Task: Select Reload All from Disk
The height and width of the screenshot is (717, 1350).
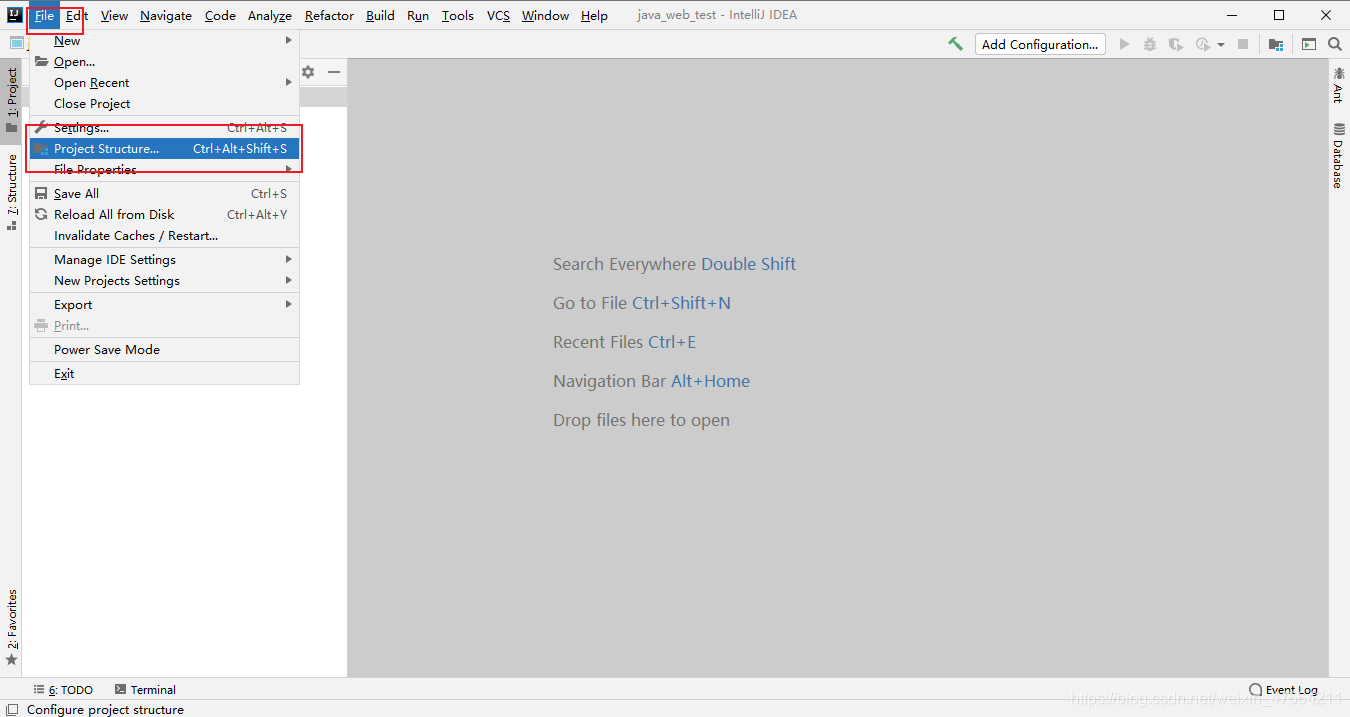Action: 164,215
